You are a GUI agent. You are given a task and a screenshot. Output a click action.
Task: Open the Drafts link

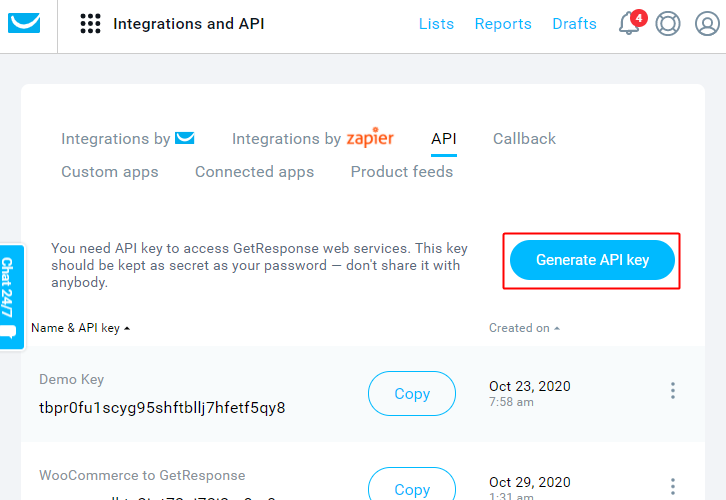574,24
